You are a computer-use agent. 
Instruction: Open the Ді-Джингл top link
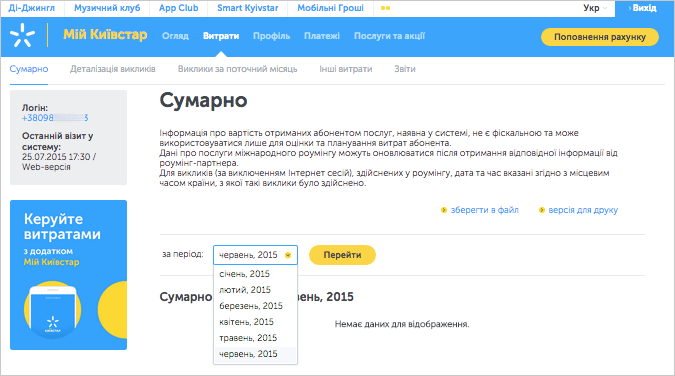click(x=32, y=8)
